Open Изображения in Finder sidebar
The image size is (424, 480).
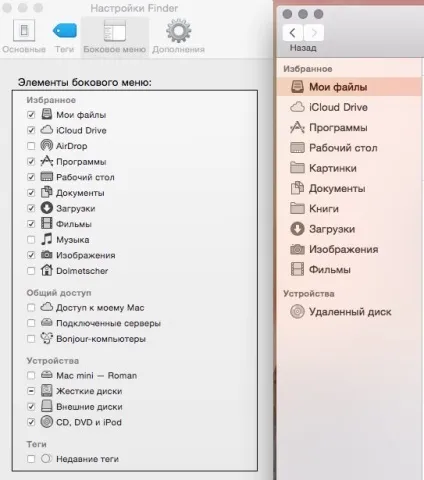(x=349, y=249)
